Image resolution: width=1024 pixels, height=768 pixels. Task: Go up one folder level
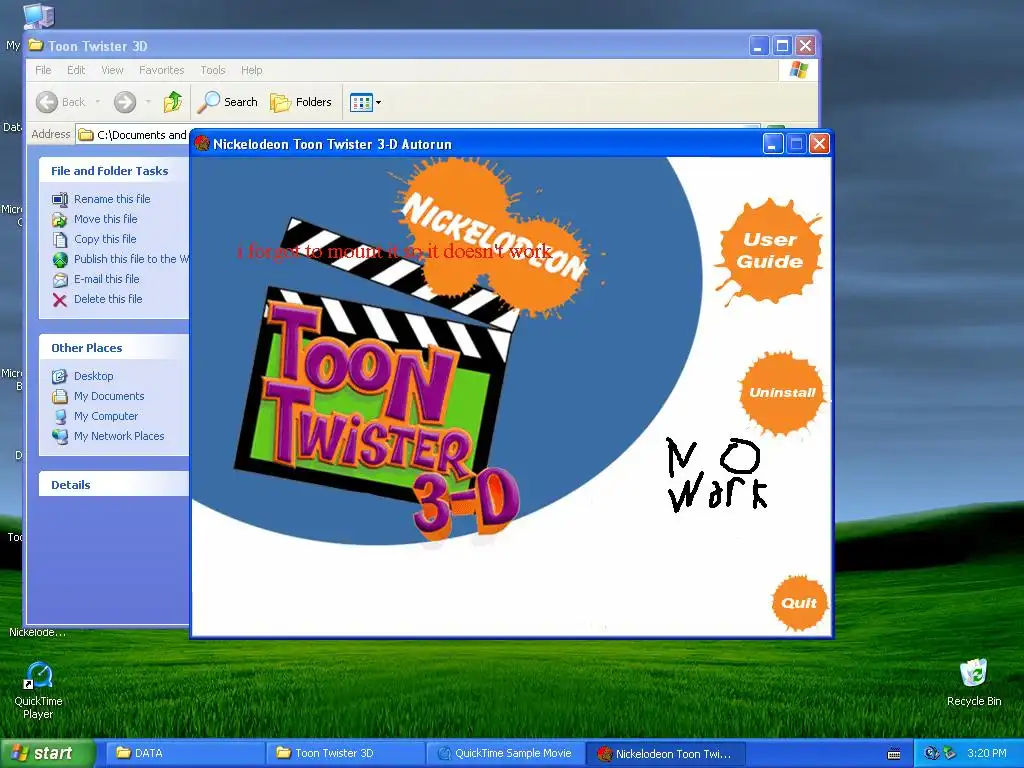(x=172, y=102)
